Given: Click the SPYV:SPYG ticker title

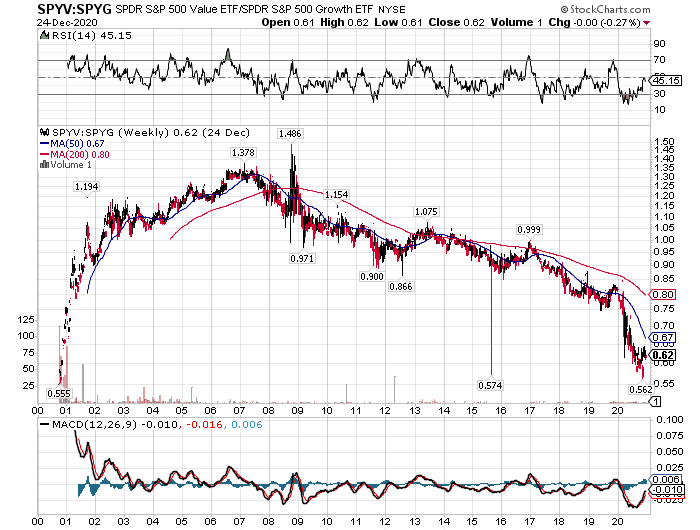Looking at the screenshot, I should 75,9.
